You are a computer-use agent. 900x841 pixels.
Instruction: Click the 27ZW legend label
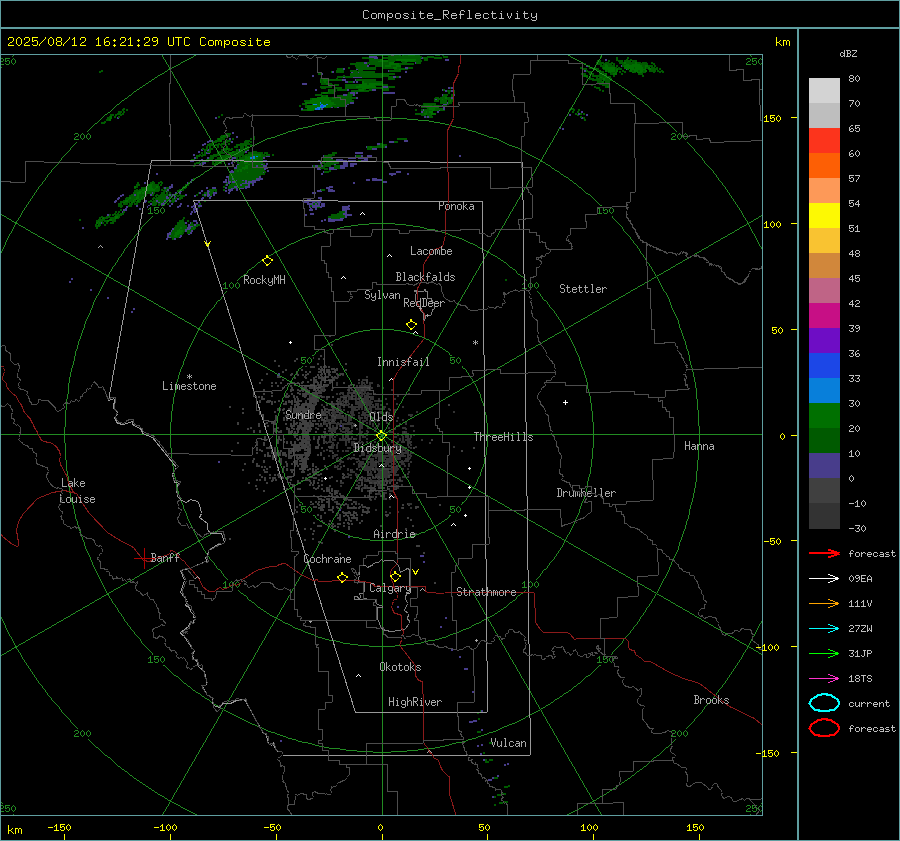(860, 629)
